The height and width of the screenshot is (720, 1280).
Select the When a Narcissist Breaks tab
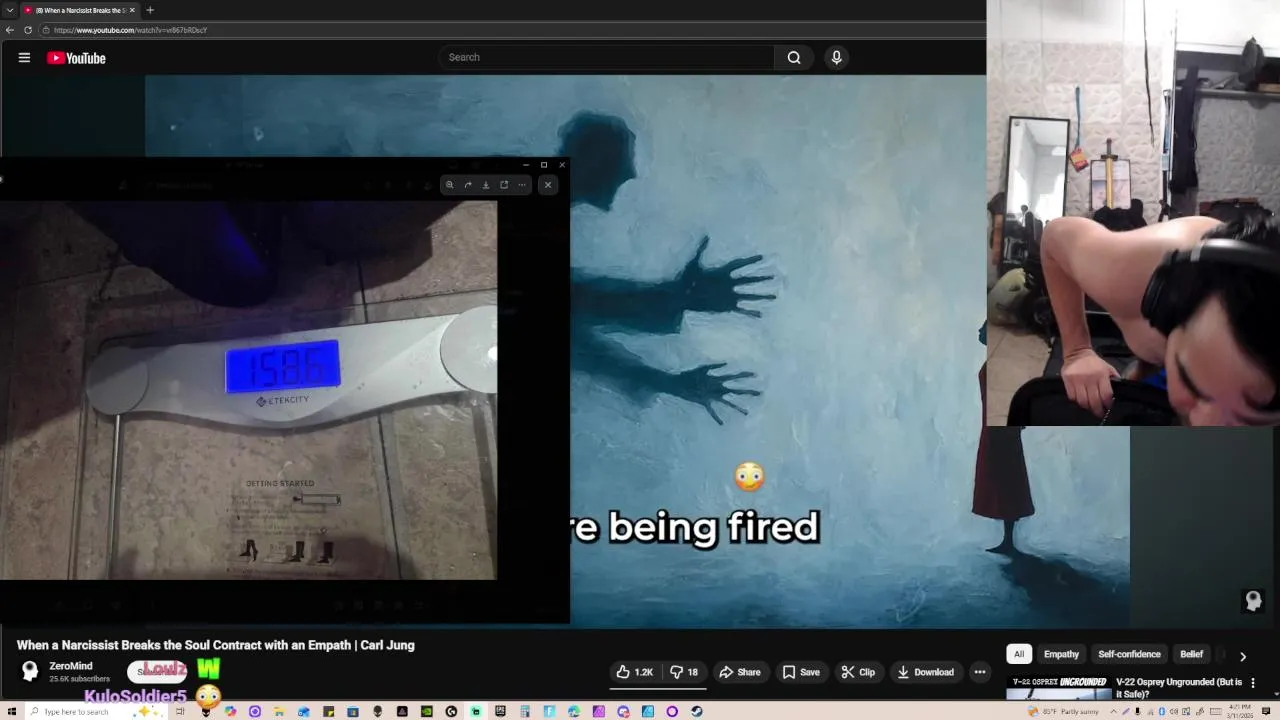(80, 10)
